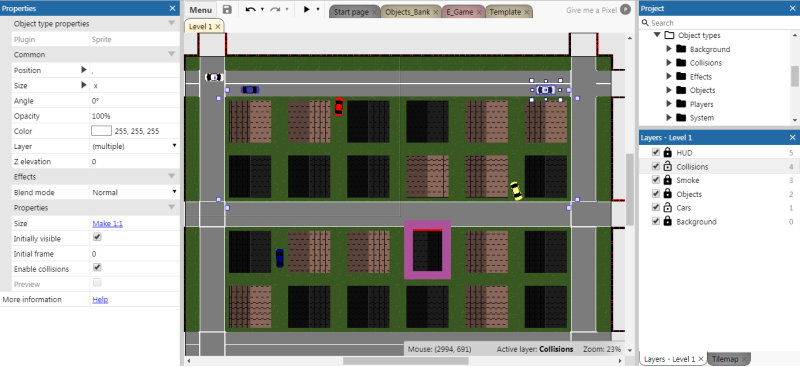Toggle lock on the Collisions layer

667,166
